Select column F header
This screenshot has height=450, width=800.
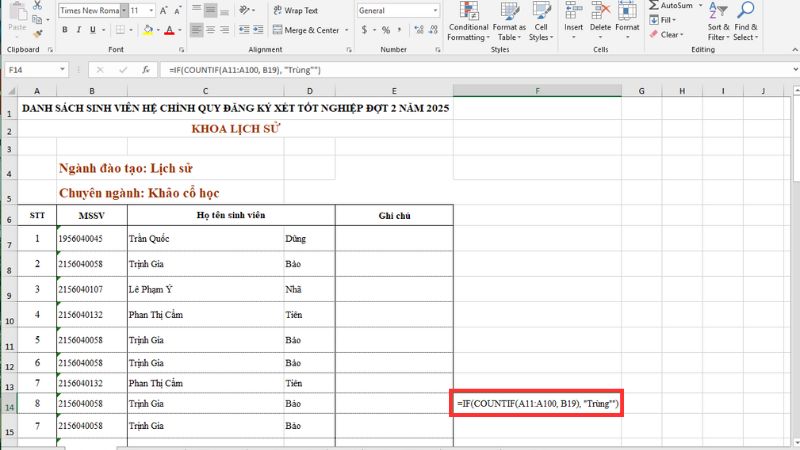tap(537, 91)
